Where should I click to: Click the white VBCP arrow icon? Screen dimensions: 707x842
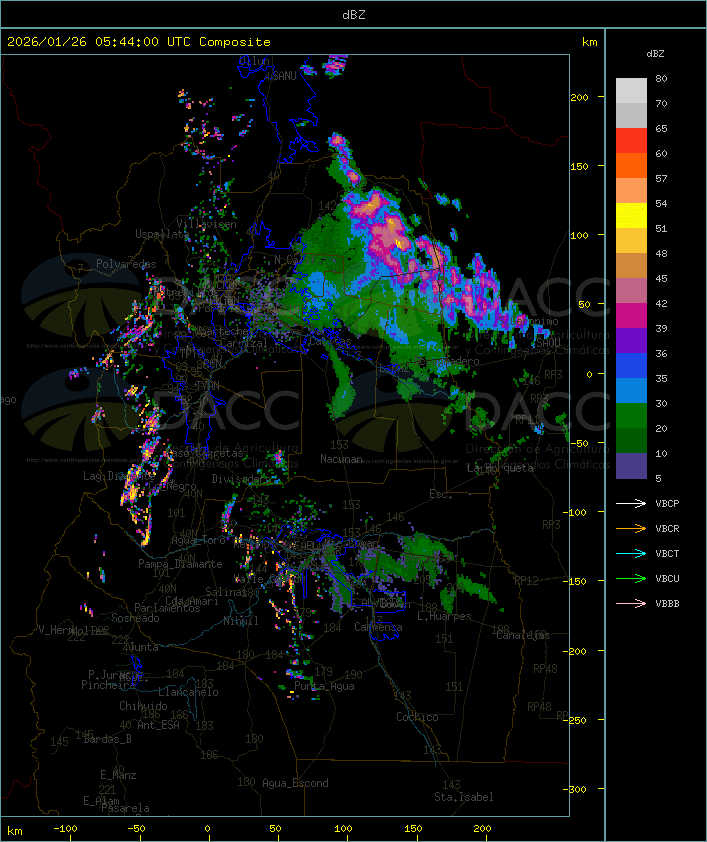pyautogui.click(x=631, y=503)
